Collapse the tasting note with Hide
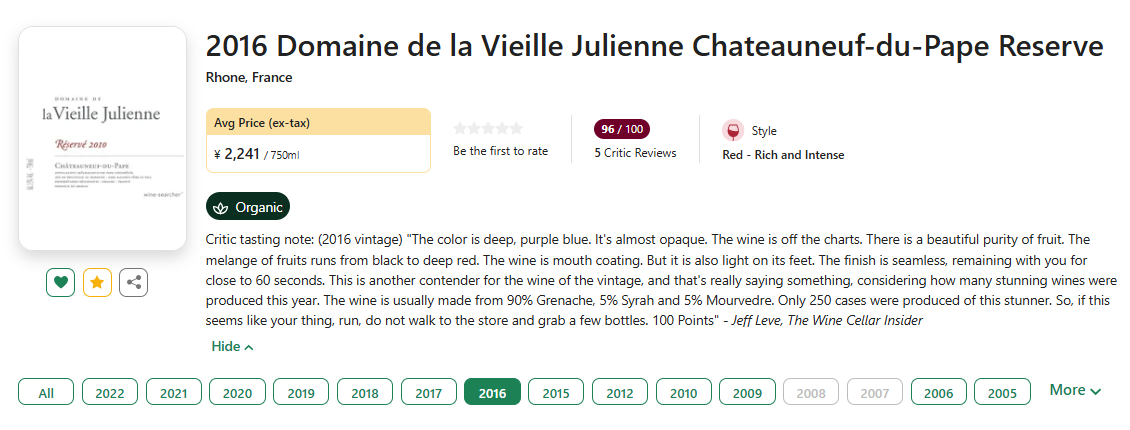The width and height of the screenshot is (1130, 430). coord(232,346)
